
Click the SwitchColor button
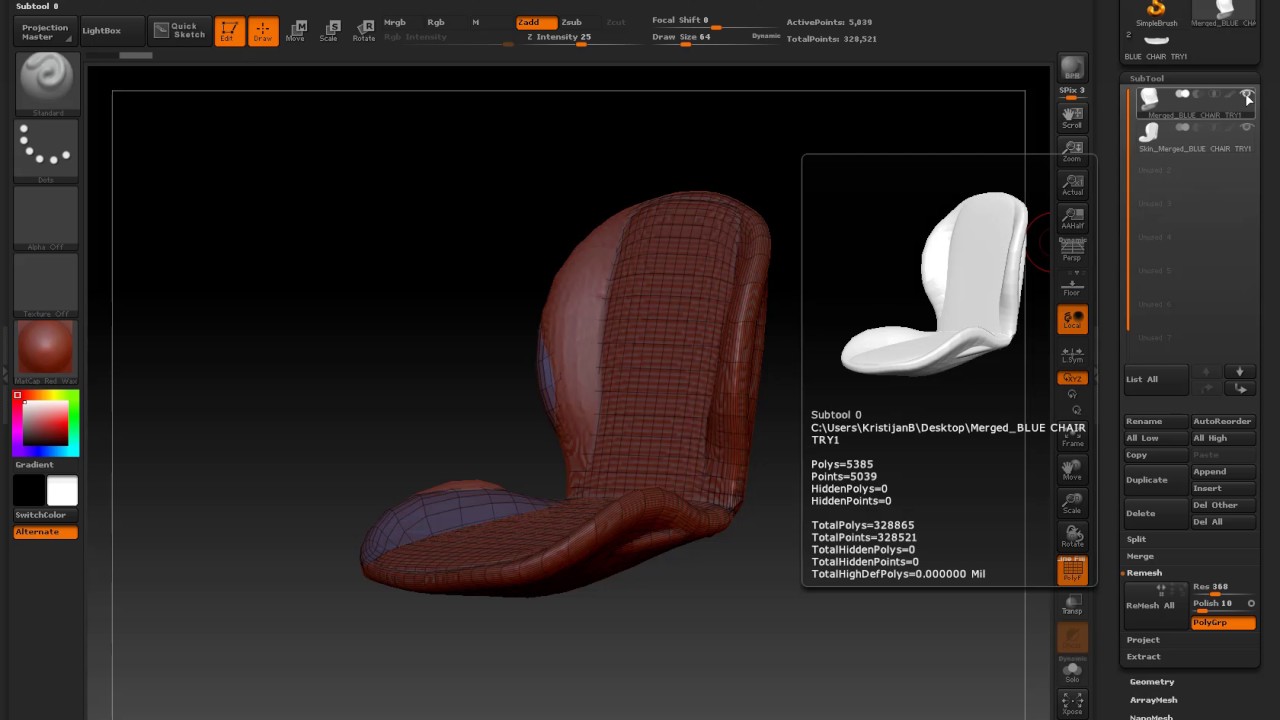(46, 515)
